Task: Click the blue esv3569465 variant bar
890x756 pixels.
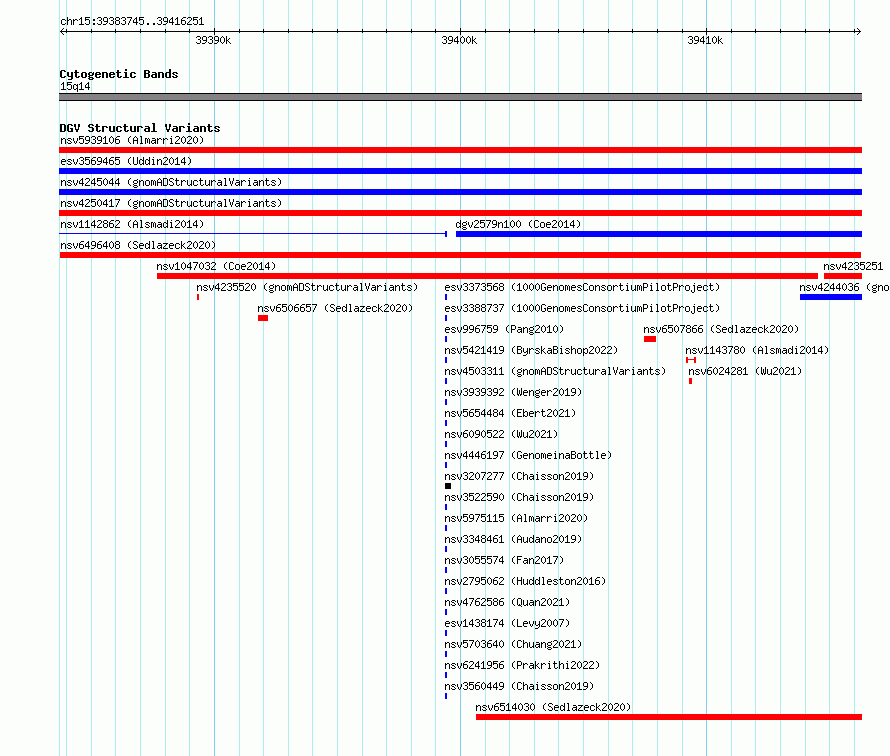Action: (x=460, y=171)
